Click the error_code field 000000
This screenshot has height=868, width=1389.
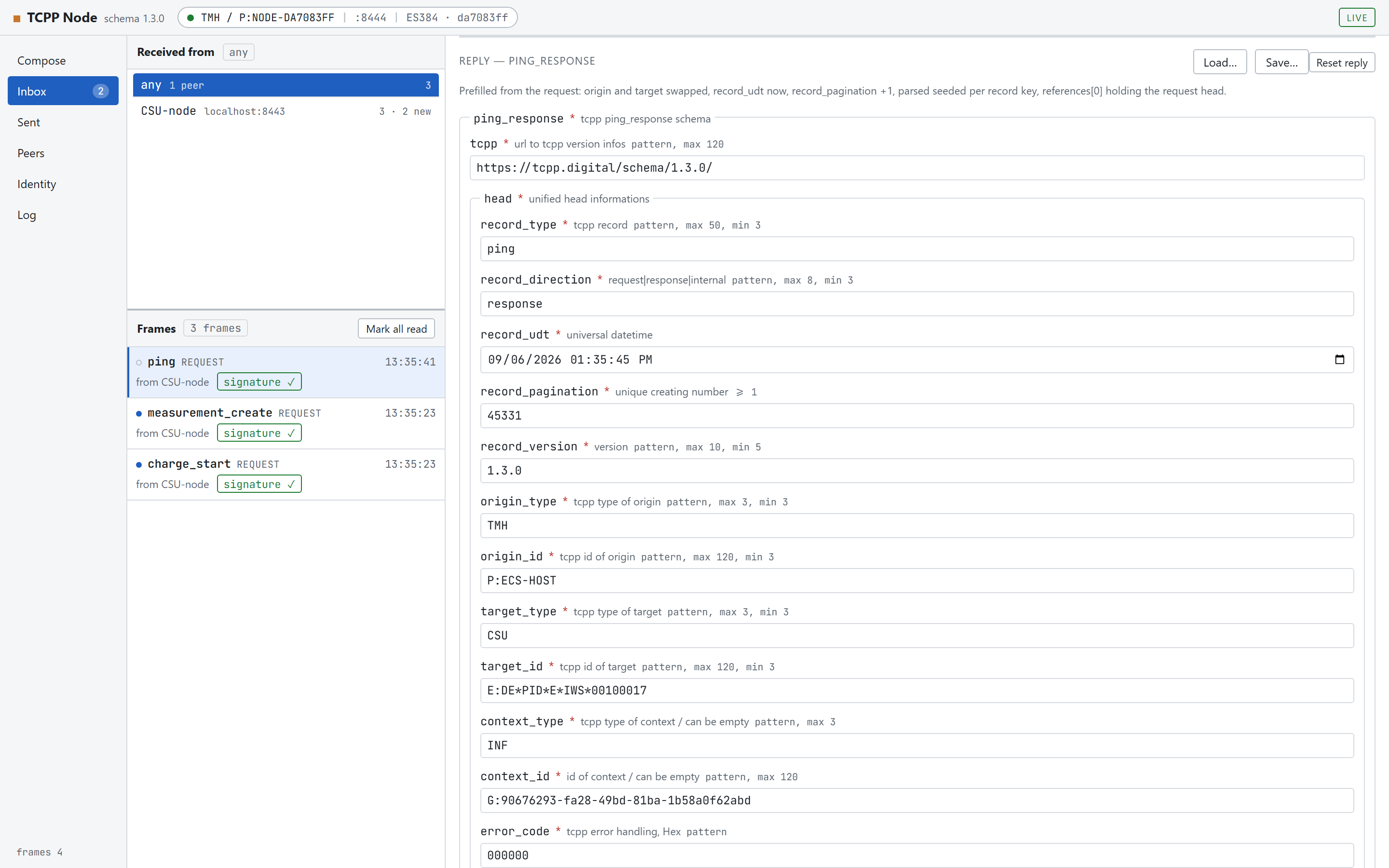[917, 855]
